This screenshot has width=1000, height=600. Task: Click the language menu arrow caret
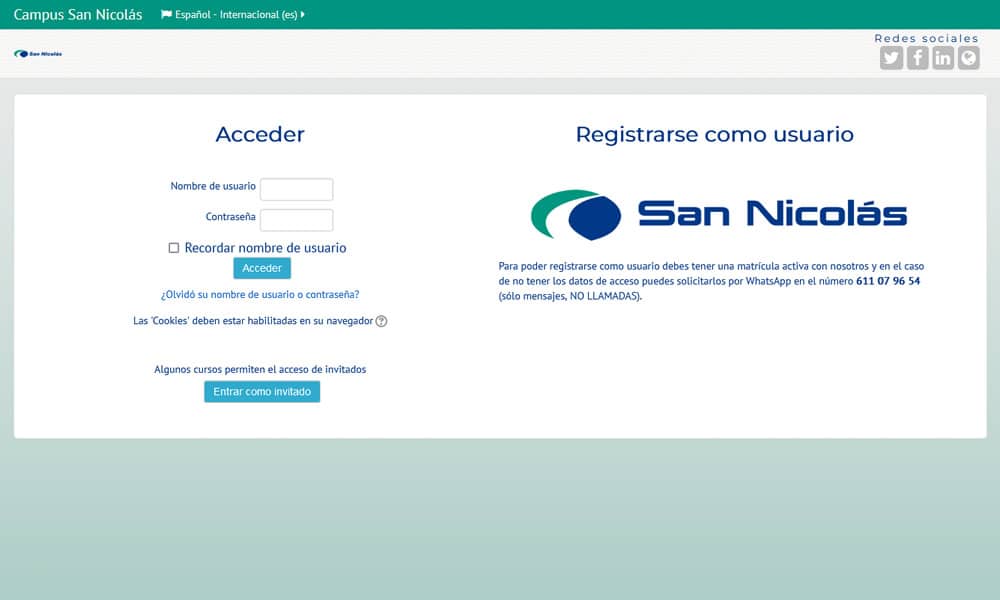303,15
